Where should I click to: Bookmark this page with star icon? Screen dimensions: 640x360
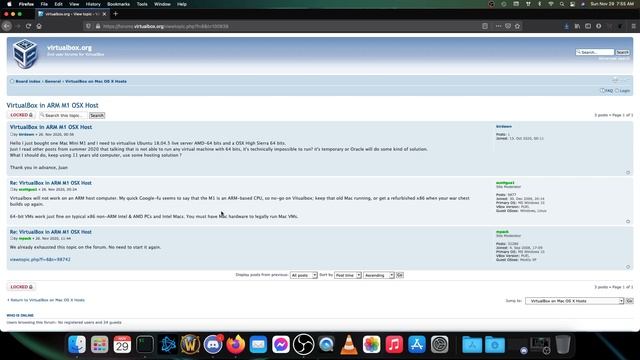[x=518, y=26]
